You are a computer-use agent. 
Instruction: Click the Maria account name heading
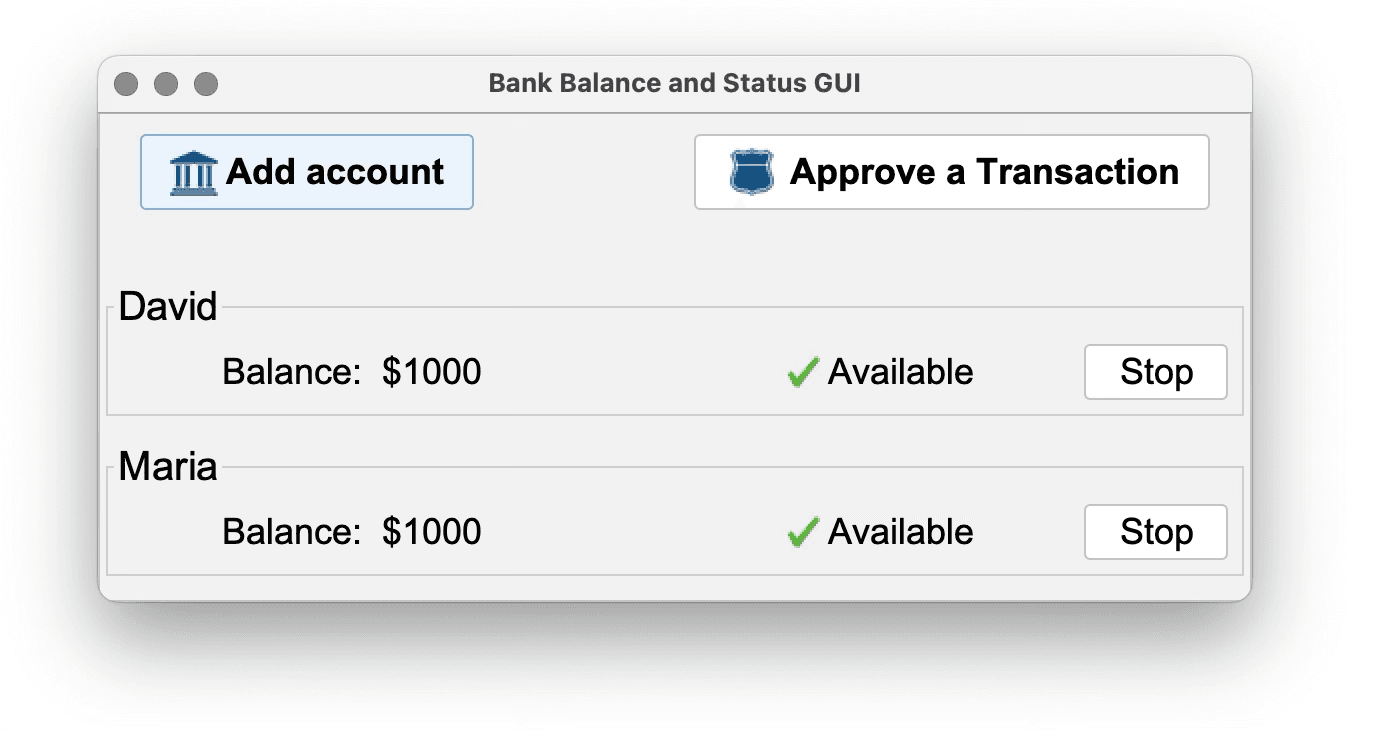coord(167,467)
